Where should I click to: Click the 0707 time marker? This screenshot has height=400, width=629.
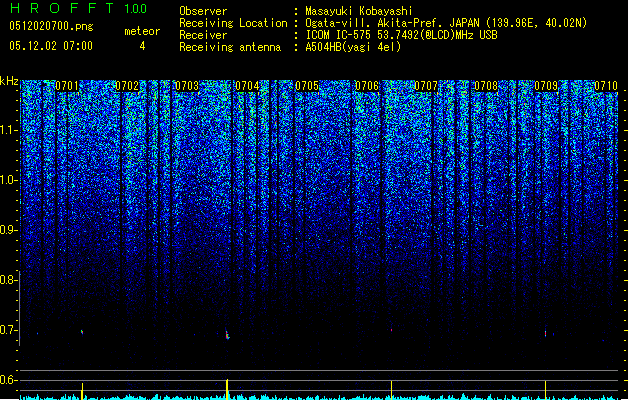tap(426, 86)
